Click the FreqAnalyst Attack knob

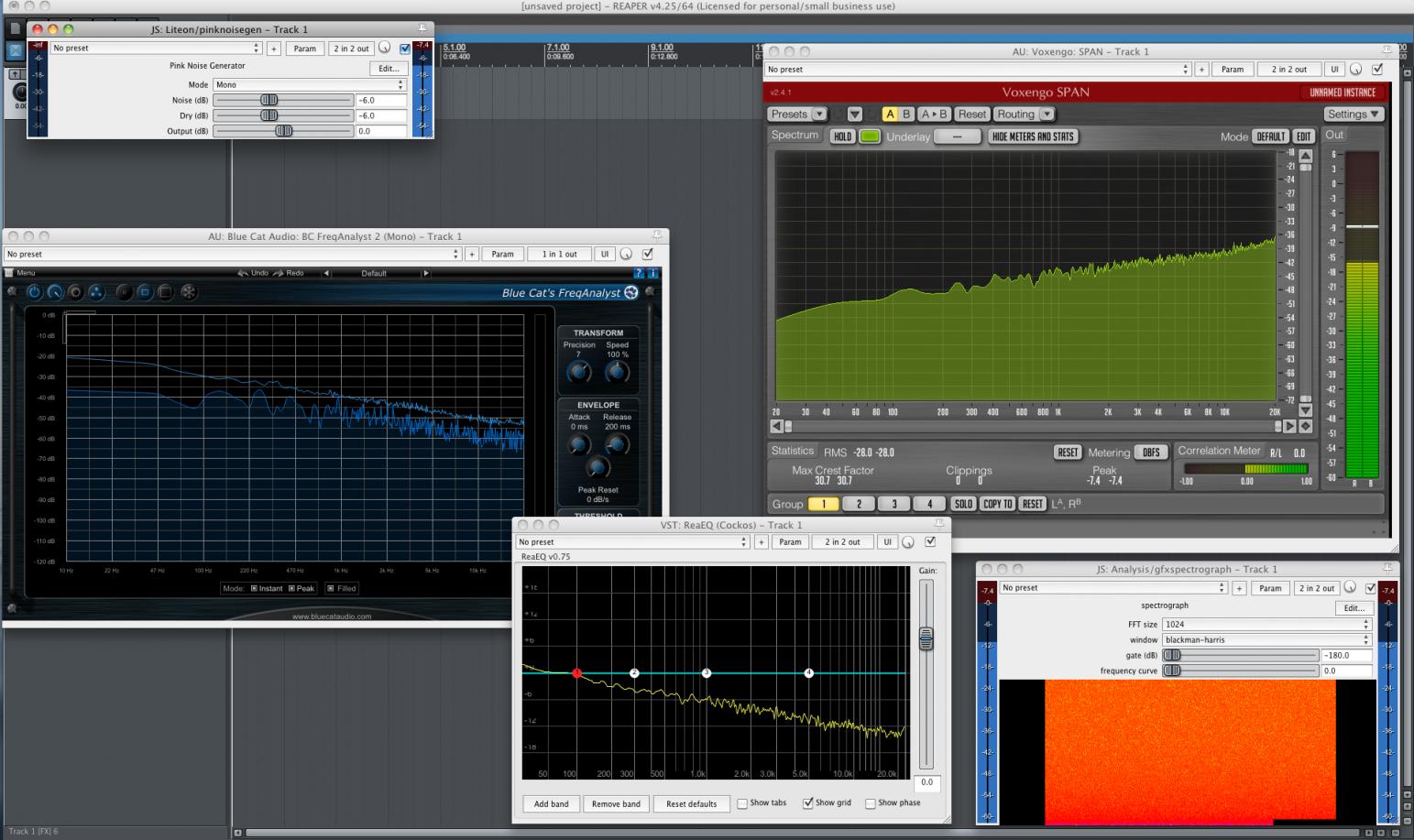pos(578,445)
